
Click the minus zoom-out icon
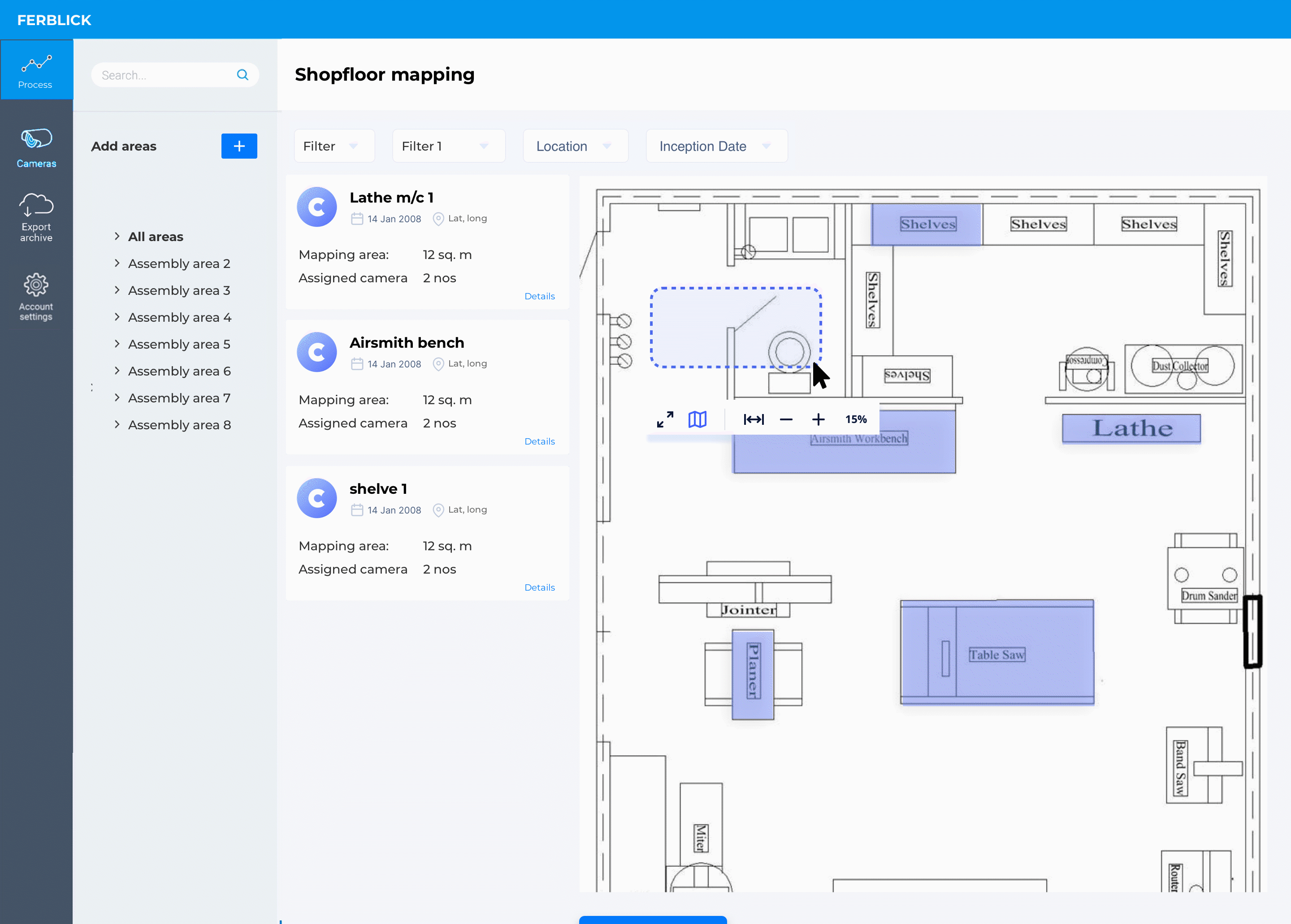pos(786,419)
